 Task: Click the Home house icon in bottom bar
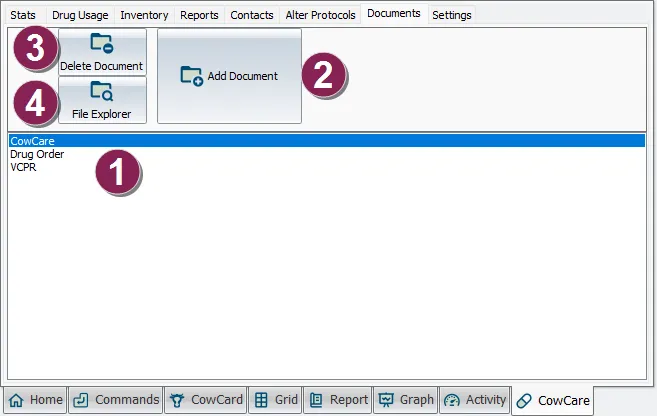(x=16, y=400)
